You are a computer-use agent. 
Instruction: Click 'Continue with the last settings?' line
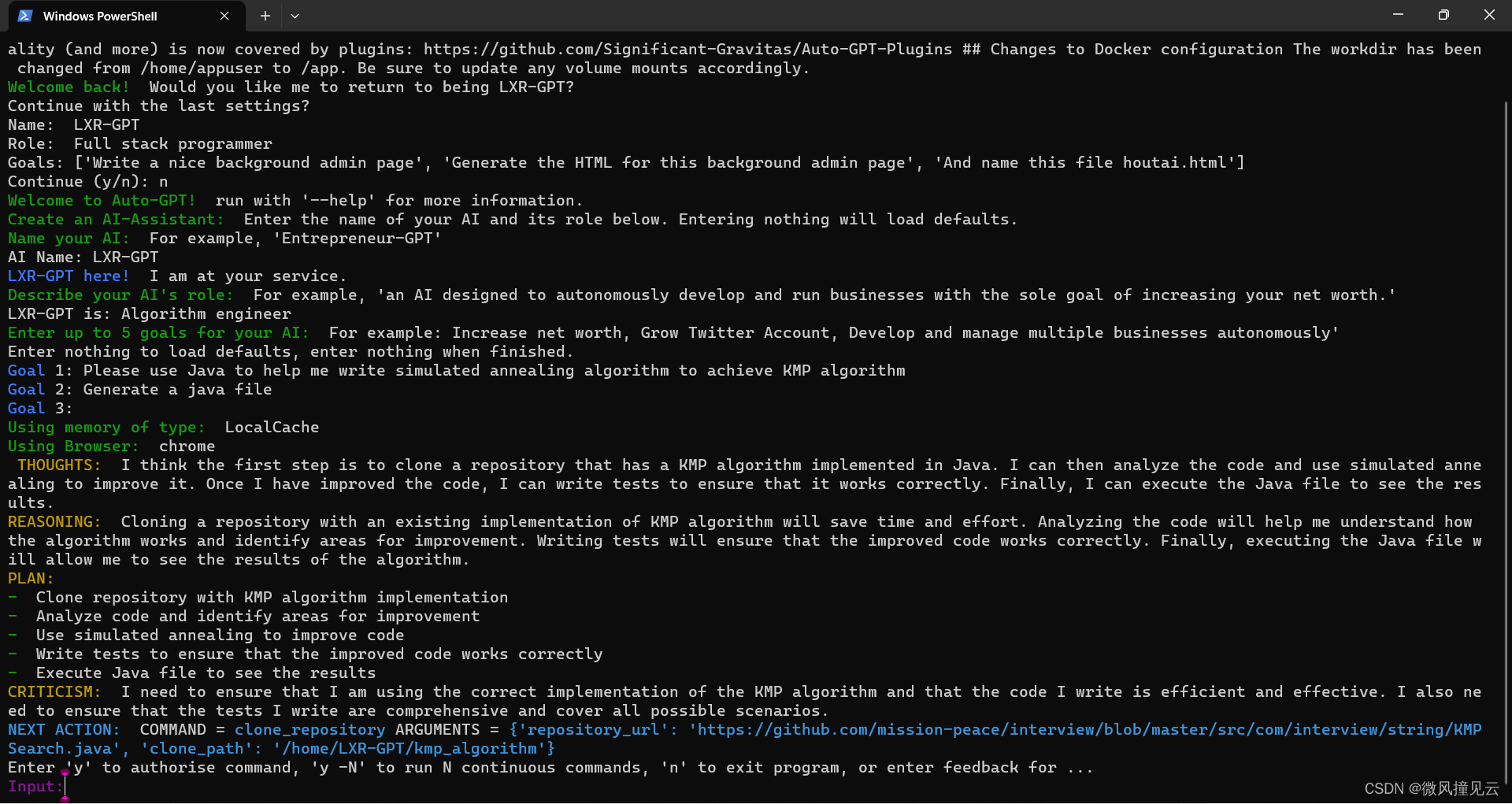click(x=158, y=106)
